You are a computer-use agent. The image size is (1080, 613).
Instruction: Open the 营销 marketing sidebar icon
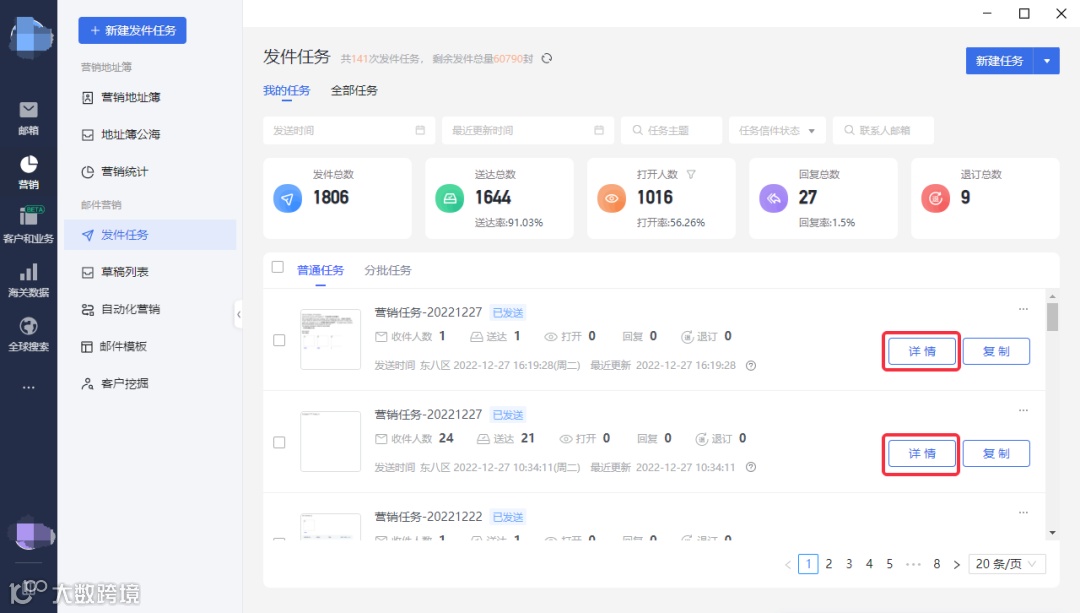pos(28,172)
